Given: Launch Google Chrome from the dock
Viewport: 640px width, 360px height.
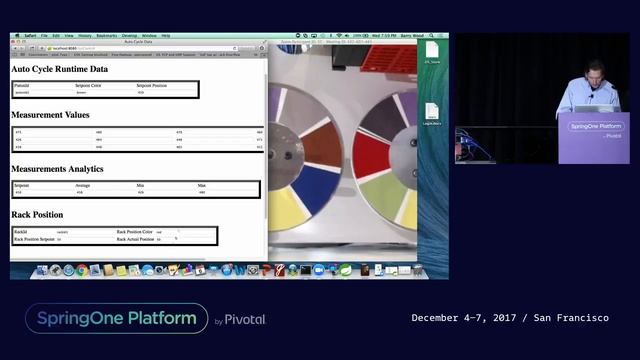Looking at the screenshot, I should click(x=82, y=270).
